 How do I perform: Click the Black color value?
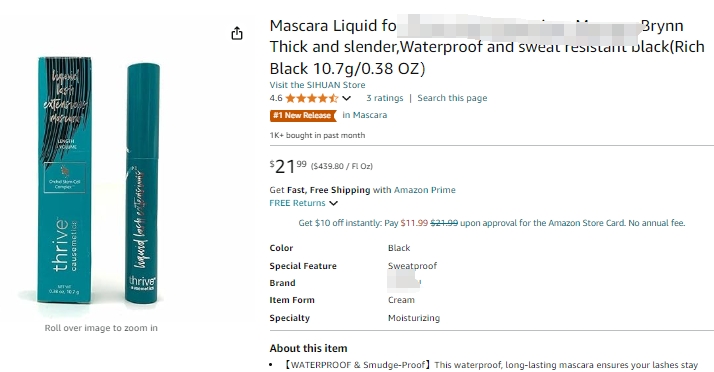[x=399, y=248]
